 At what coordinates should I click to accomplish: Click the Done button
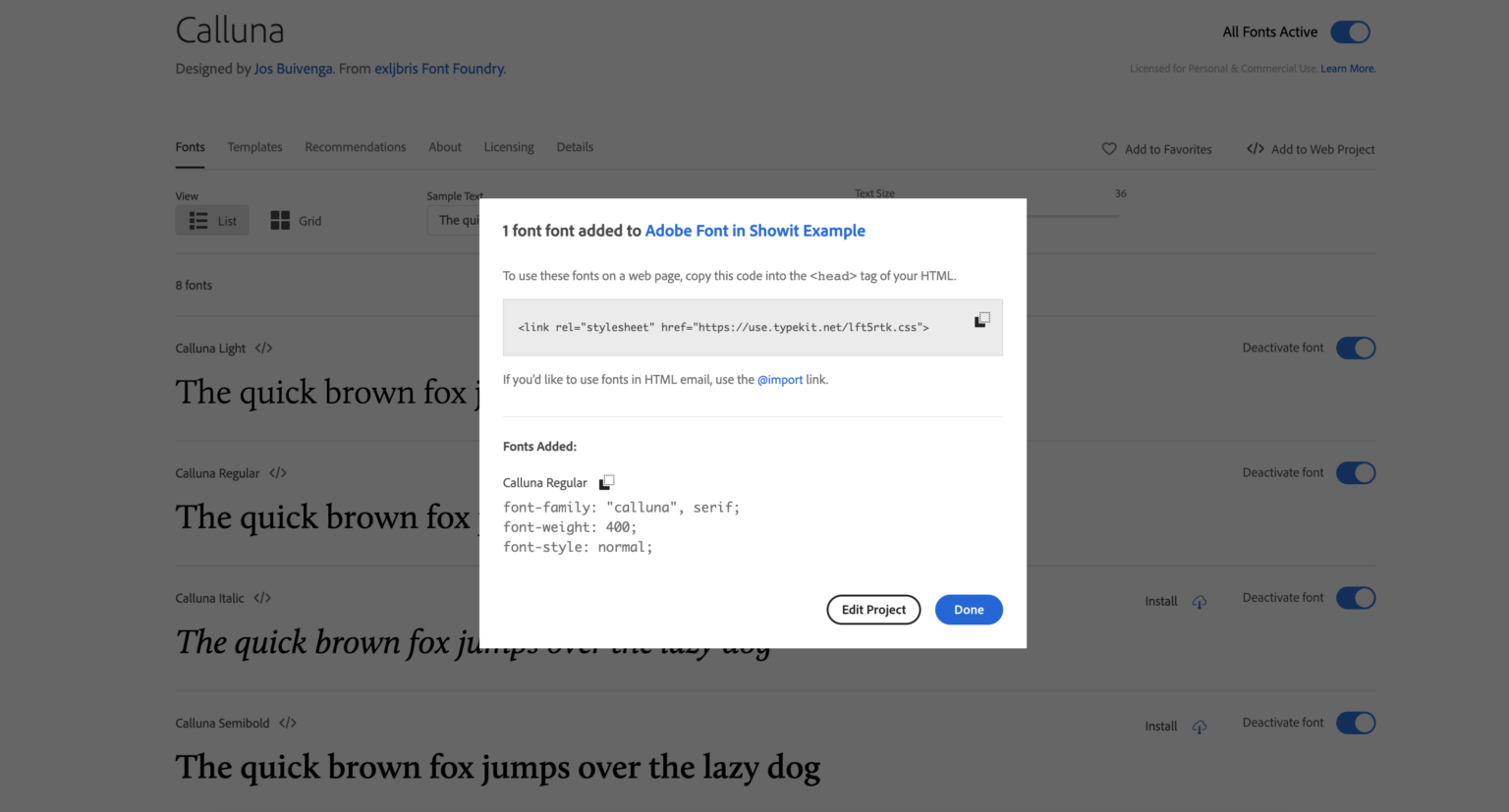969,609
